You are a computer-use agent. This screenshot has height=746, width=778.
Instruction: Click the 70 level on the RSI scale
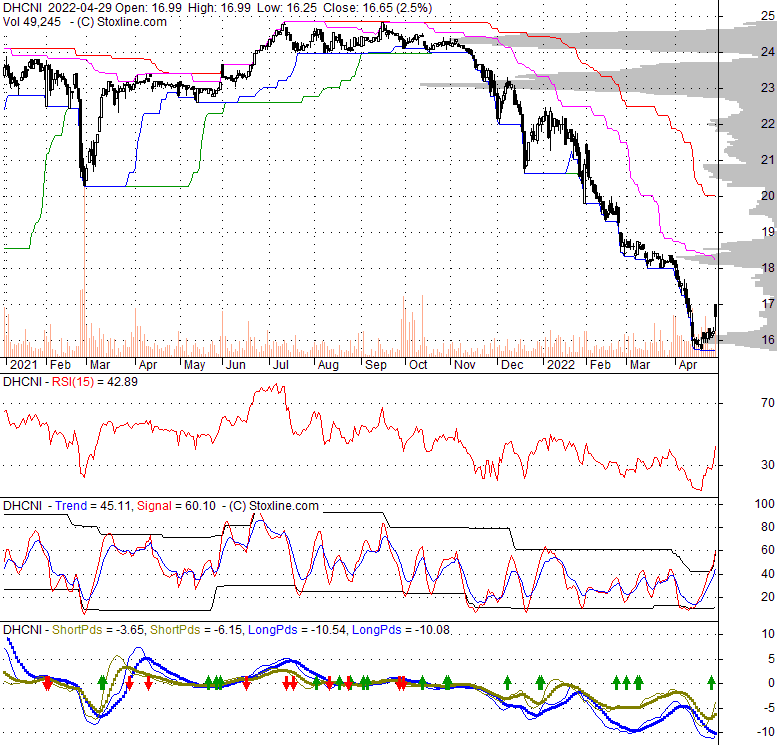point(740,403)
